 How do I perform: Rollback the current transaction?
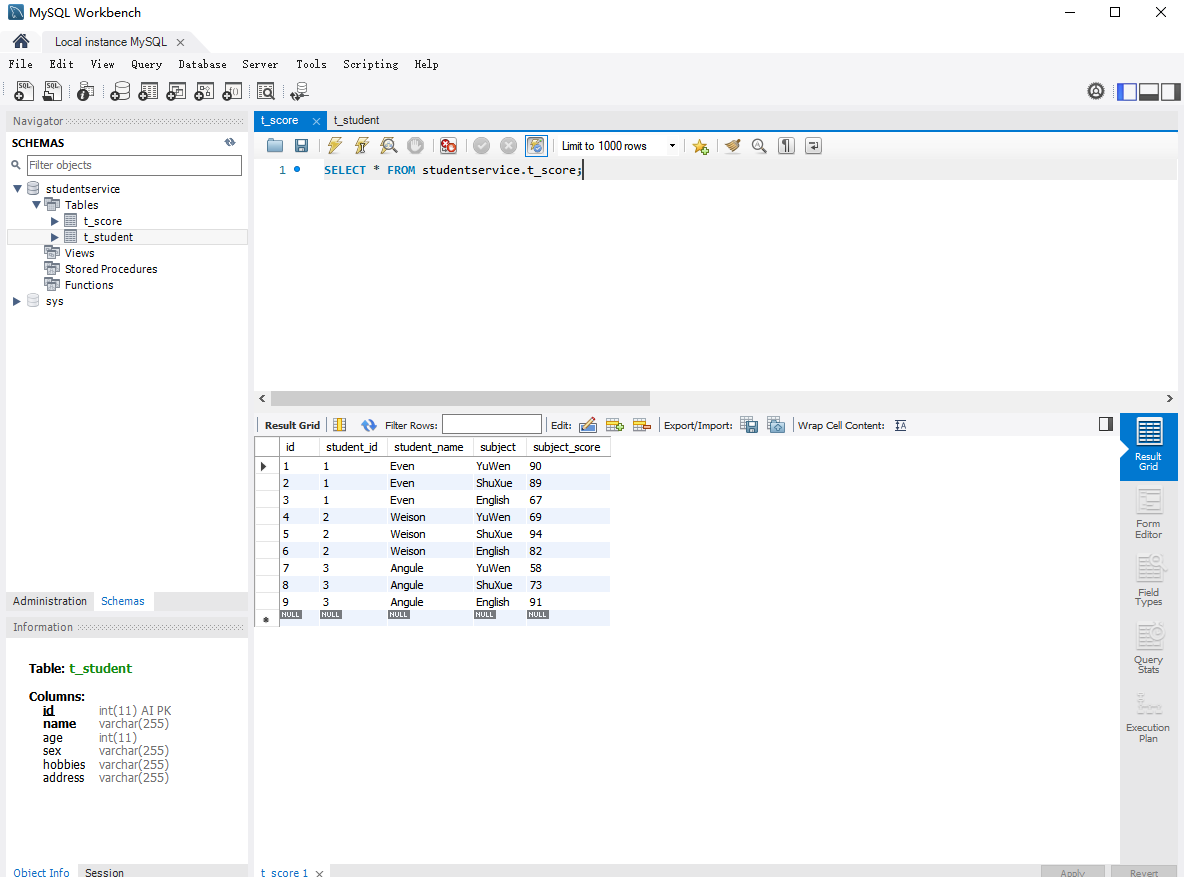509,146
